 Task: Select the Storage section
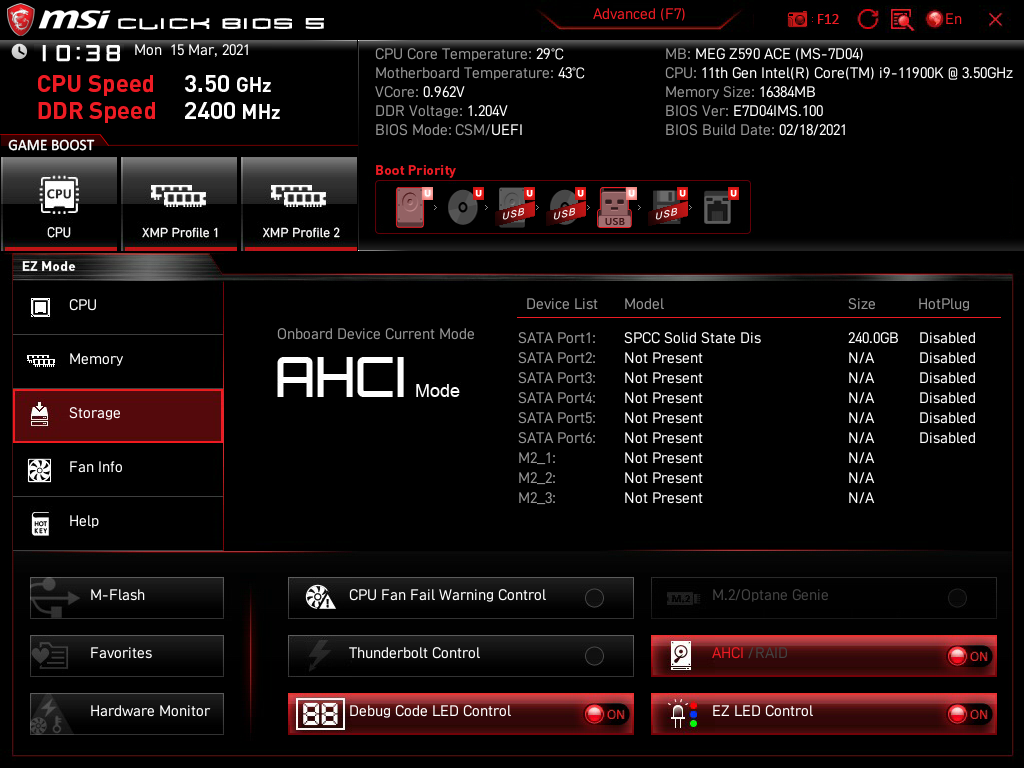[x=118, y=415]
